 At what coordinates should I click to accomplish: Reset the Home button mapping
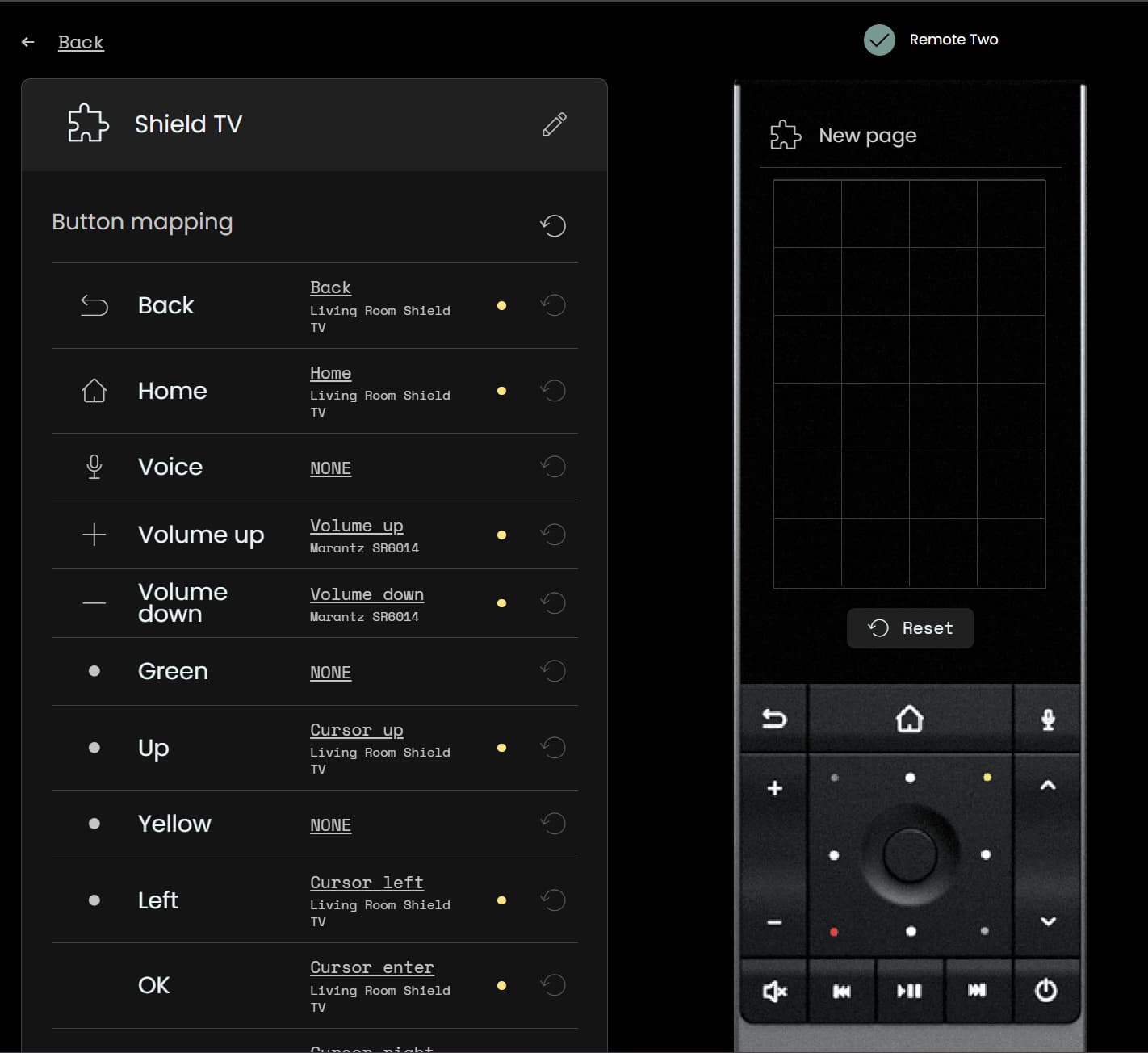point(553,391)
